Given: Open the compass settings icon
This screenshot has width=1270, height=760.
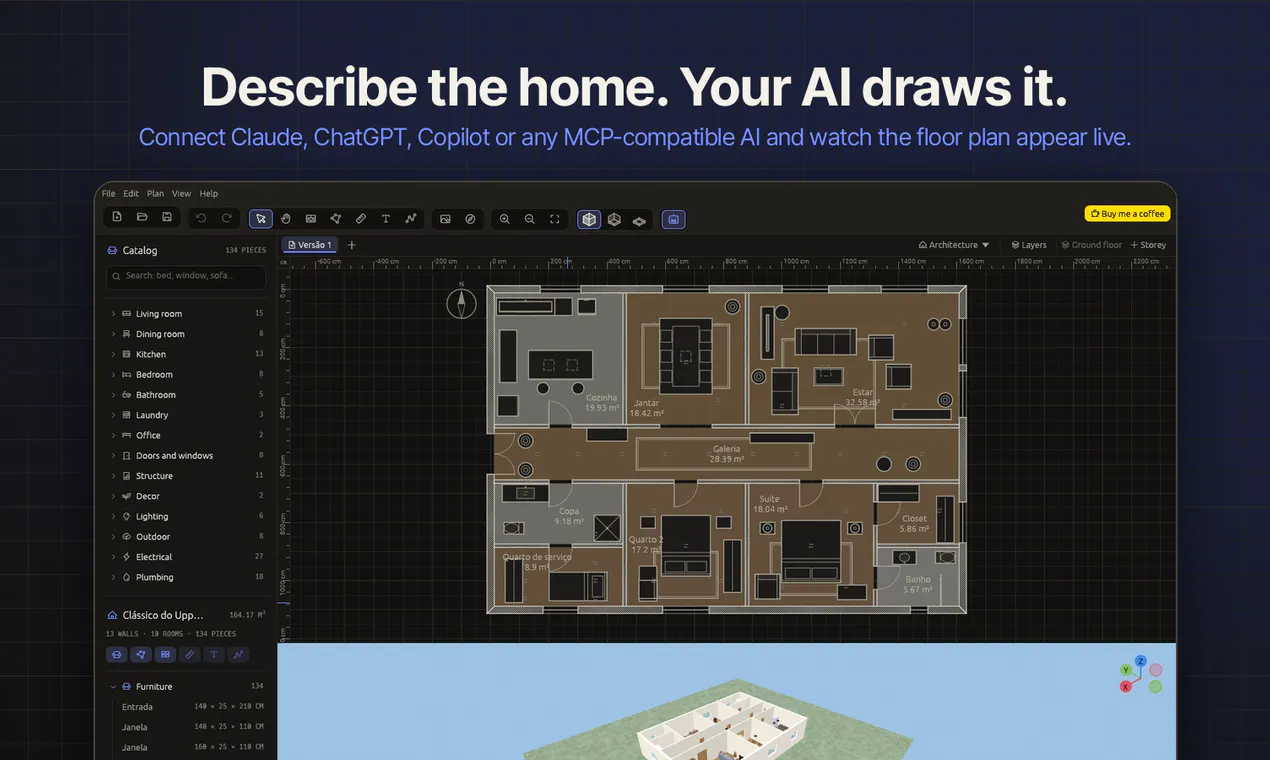Looking at the screenshot, I should [470, 218].
